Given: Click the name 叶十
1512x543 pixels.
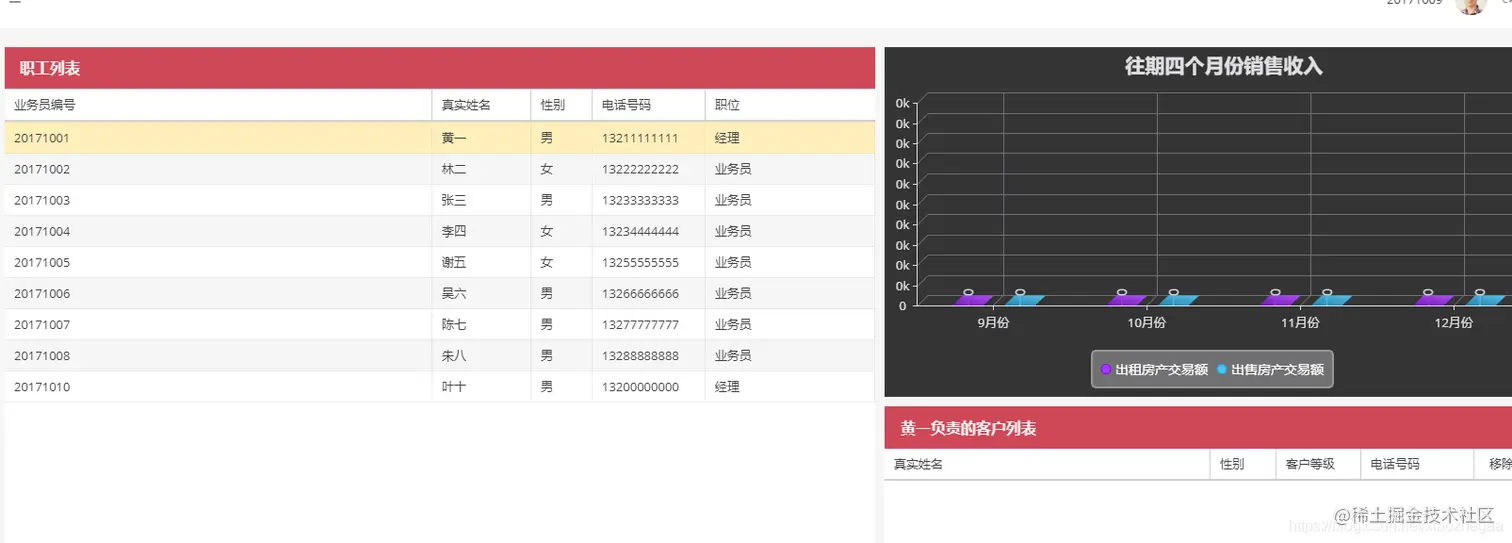Looking at the screenshot, I should click(454, 386).
